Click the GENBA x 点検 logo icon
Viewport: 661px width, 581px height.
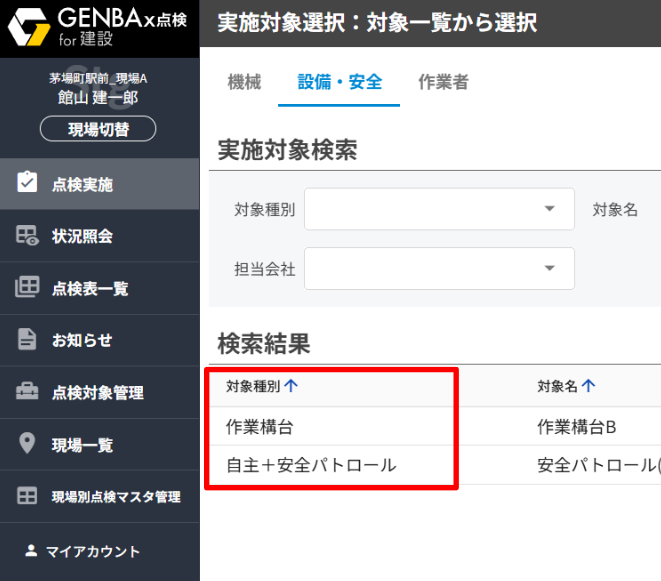[29, 28]
